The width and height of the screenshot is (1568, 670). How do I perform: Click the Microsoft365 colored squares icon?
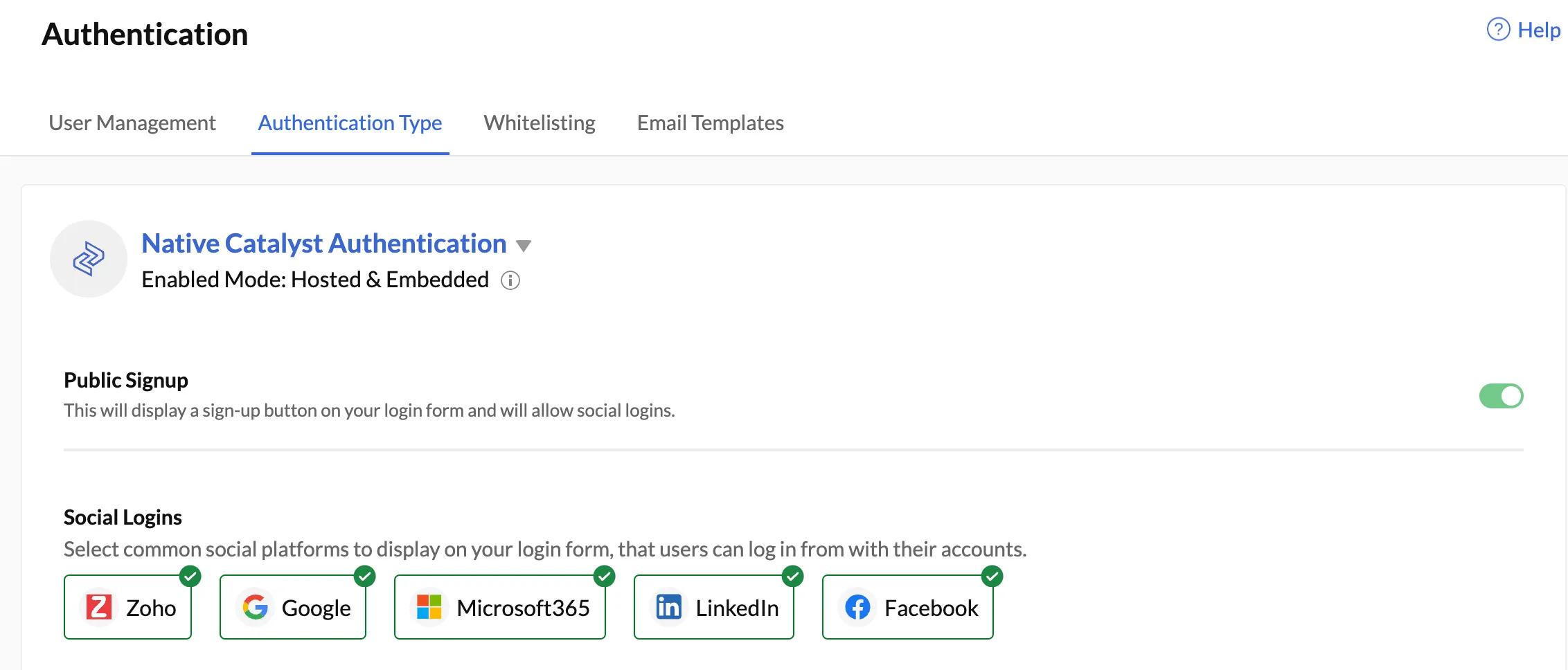click(429, 607)
